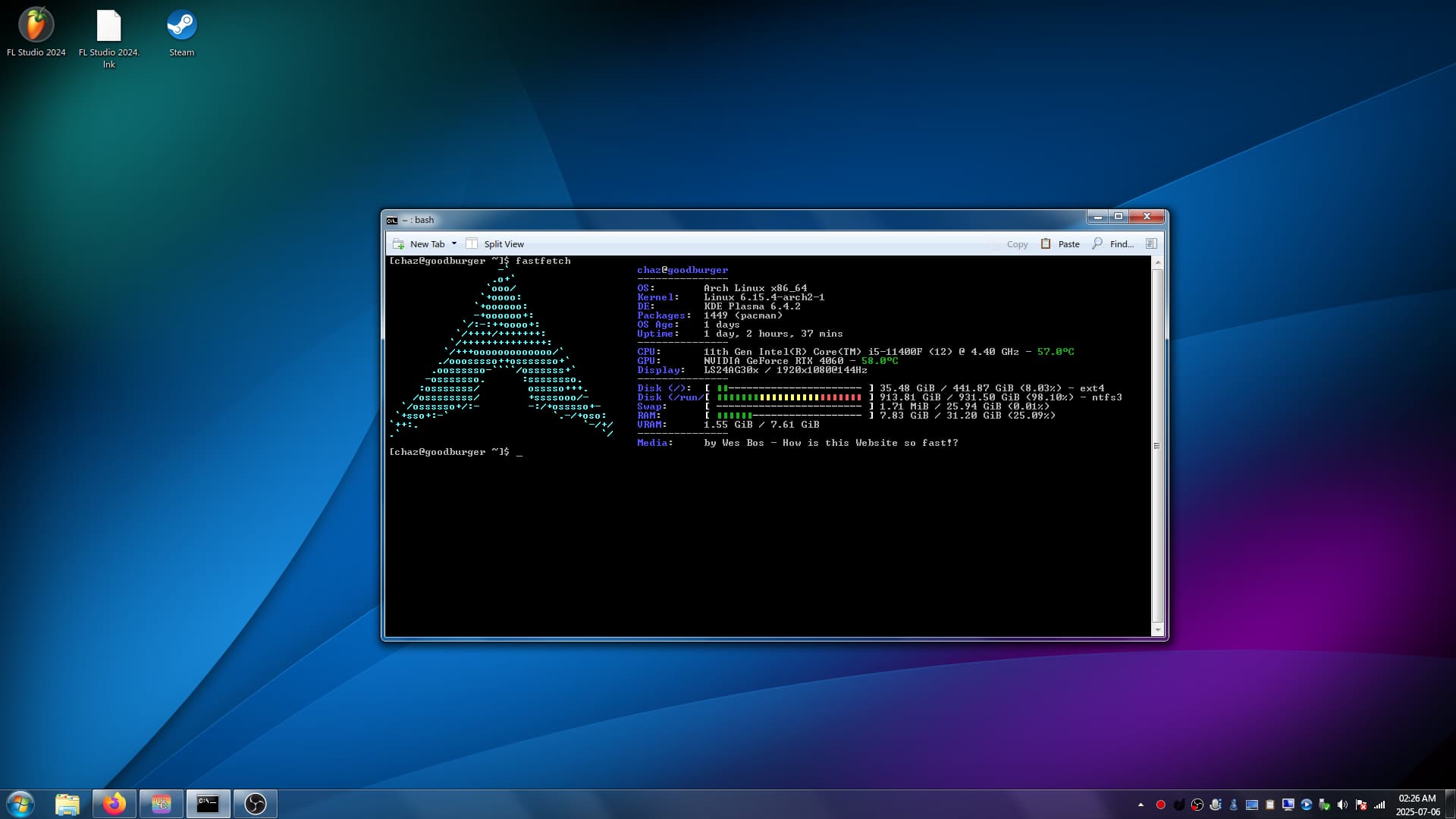Screen dimensions: 1456x819
Task: Click the '1449 (pacman)' packages value
Action: (743, 315)
